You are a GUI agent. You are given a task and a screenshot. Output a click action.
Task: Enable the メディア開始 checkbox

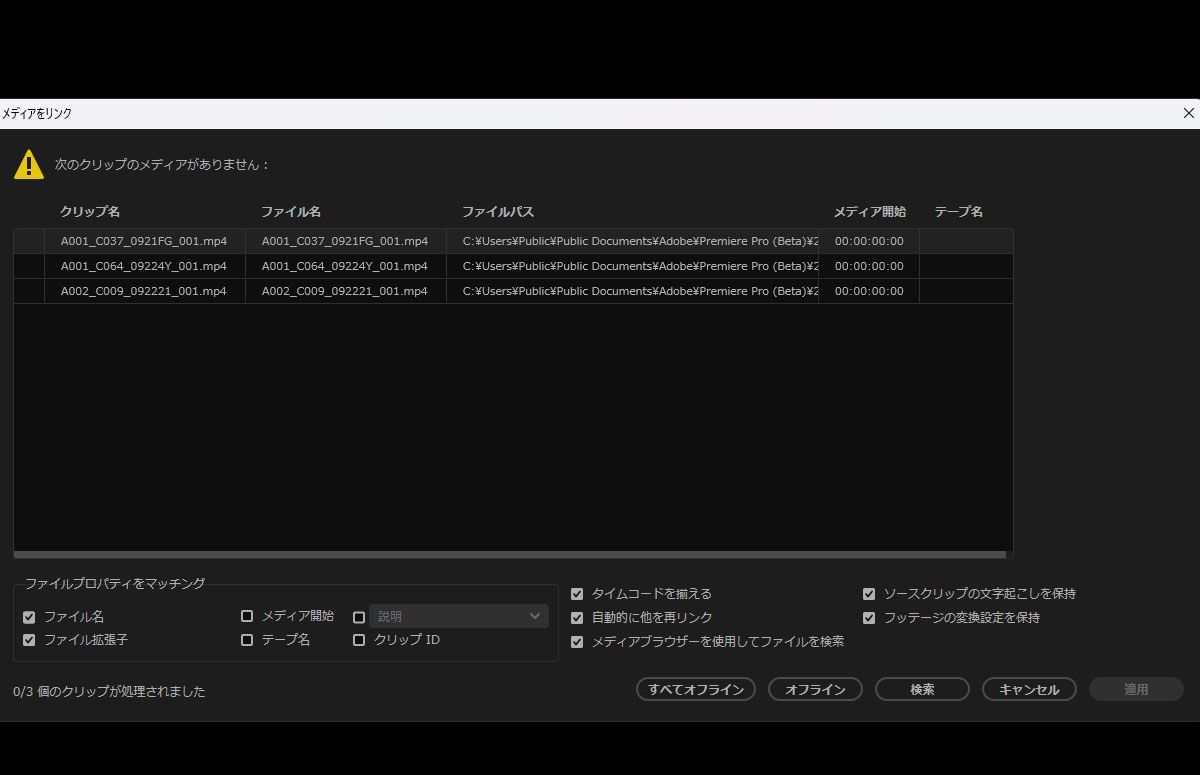[246, 616]
